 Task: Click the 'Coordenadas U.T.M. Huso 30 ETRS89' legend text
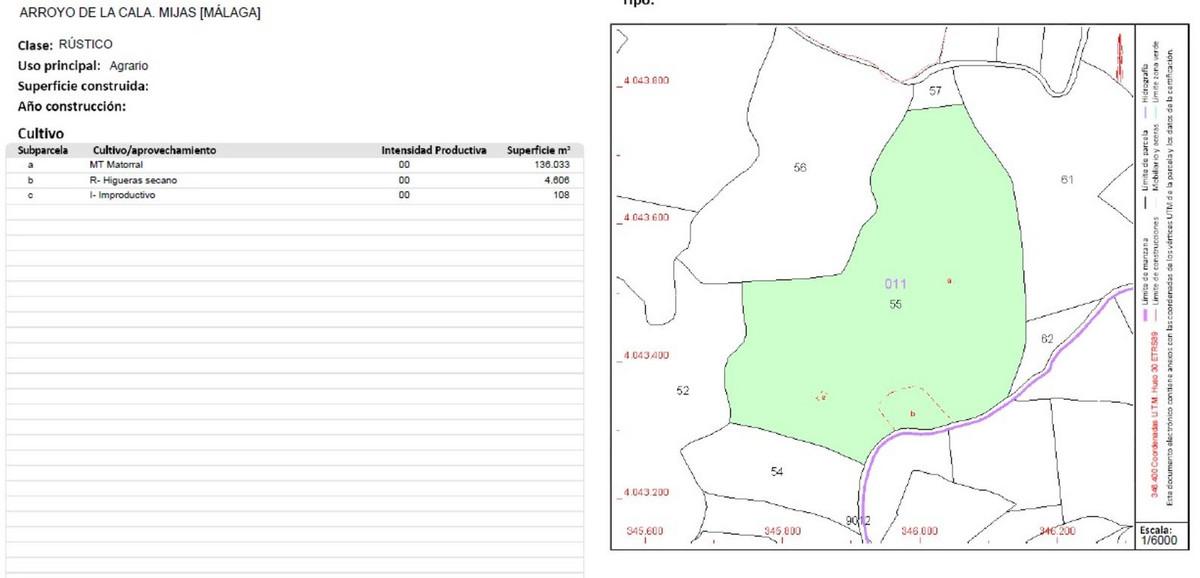coord(1155,396)
